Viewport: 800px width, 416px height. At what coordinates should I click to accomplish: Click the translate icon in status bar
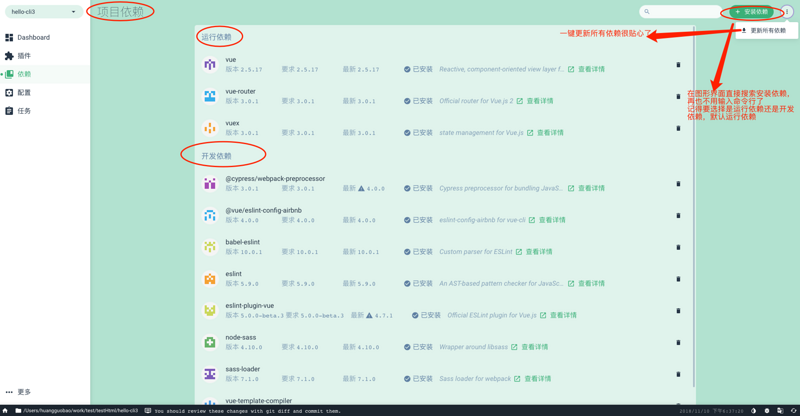coord(780,410)
